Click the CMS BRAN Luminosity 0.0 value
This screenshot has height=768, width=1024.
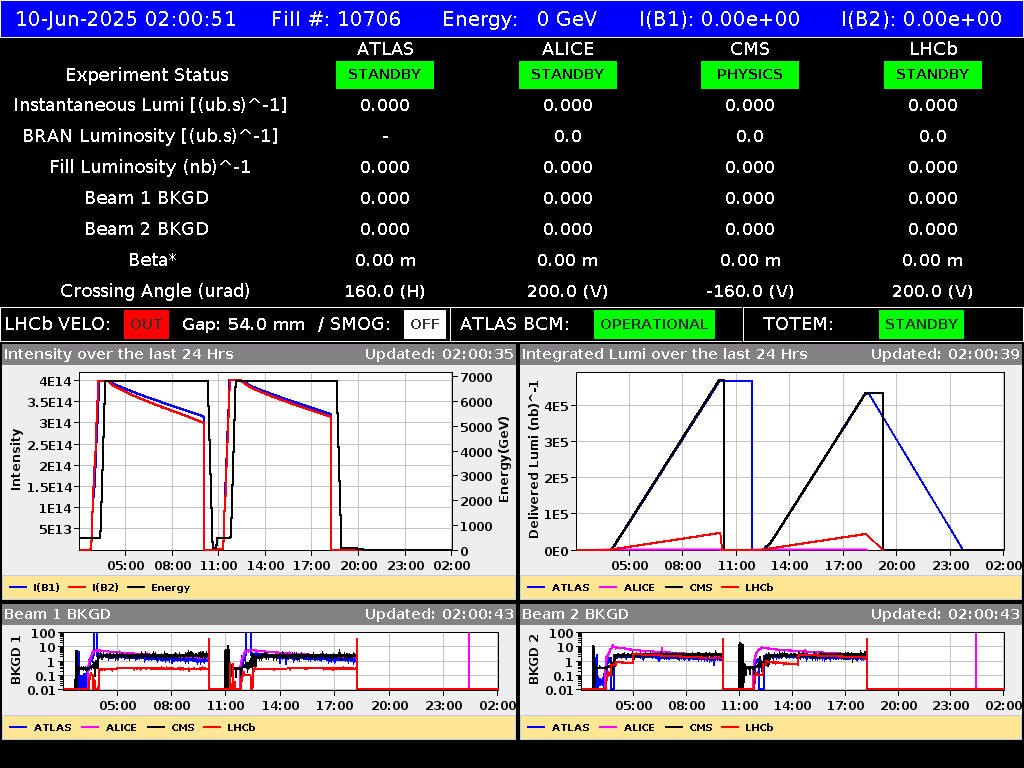coord(750,136)
